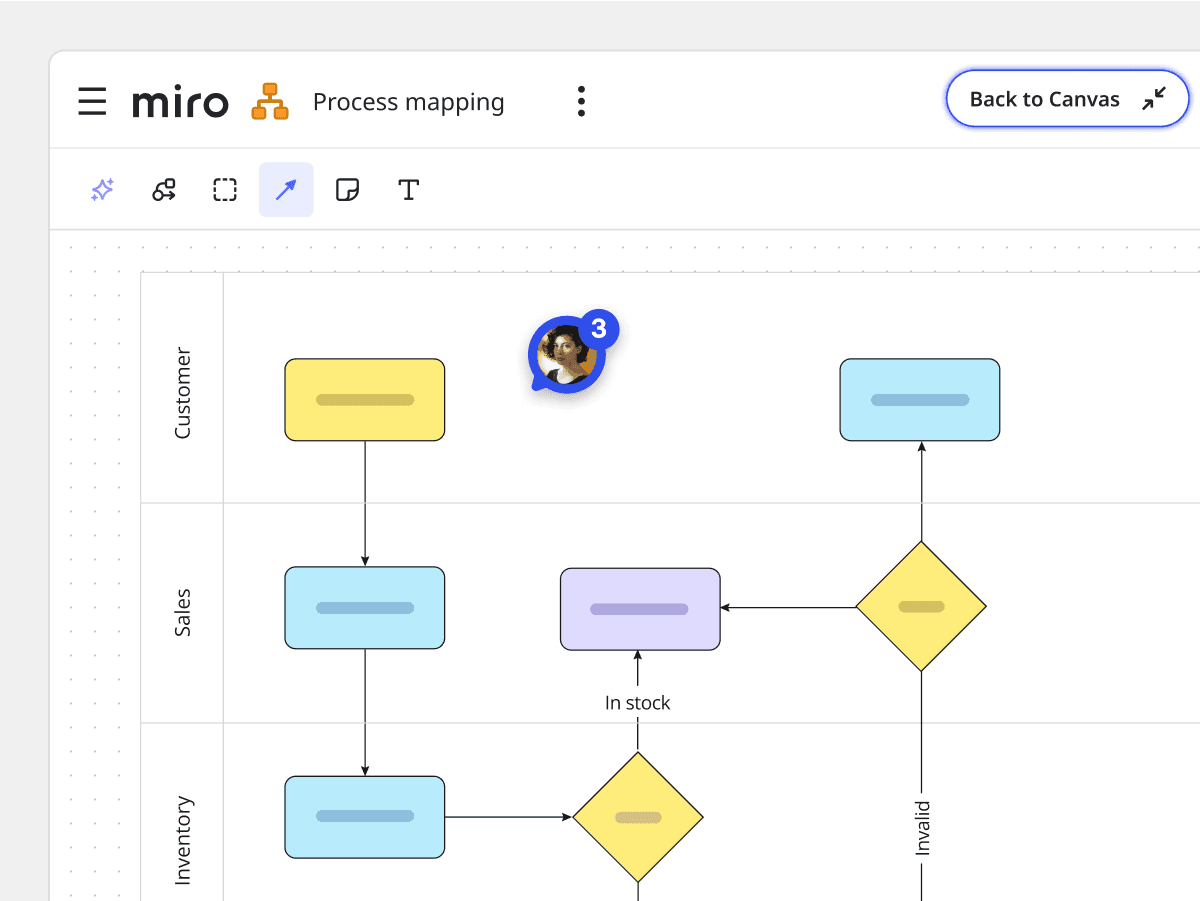Click the Miro logo

(180, 102)
